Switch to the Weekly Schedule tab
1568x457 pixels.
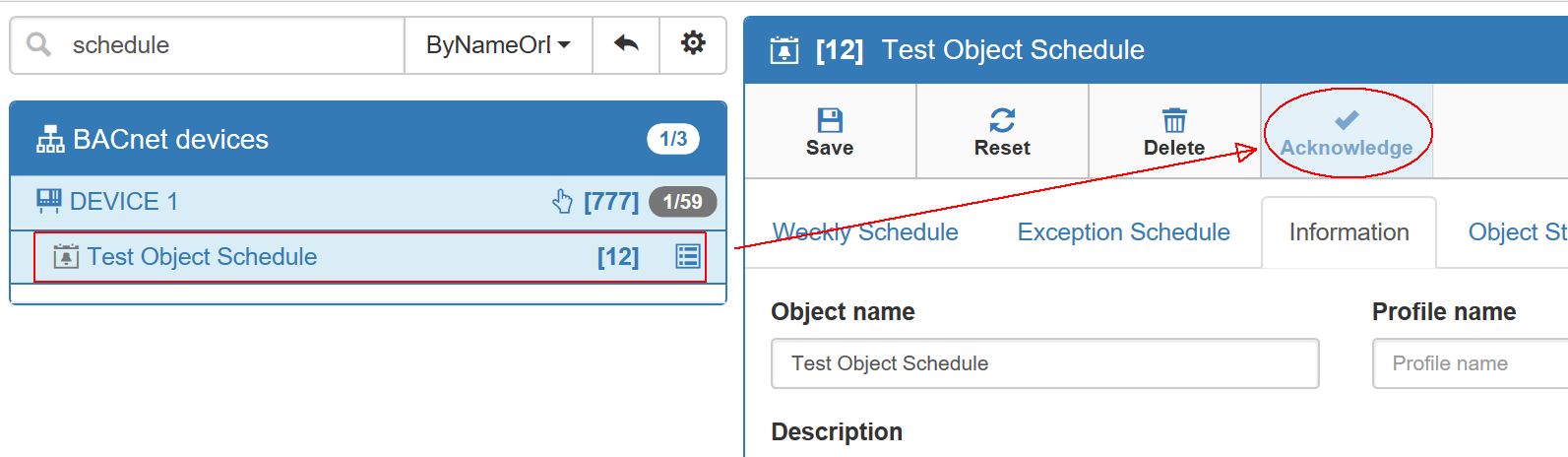pos(865,232)
